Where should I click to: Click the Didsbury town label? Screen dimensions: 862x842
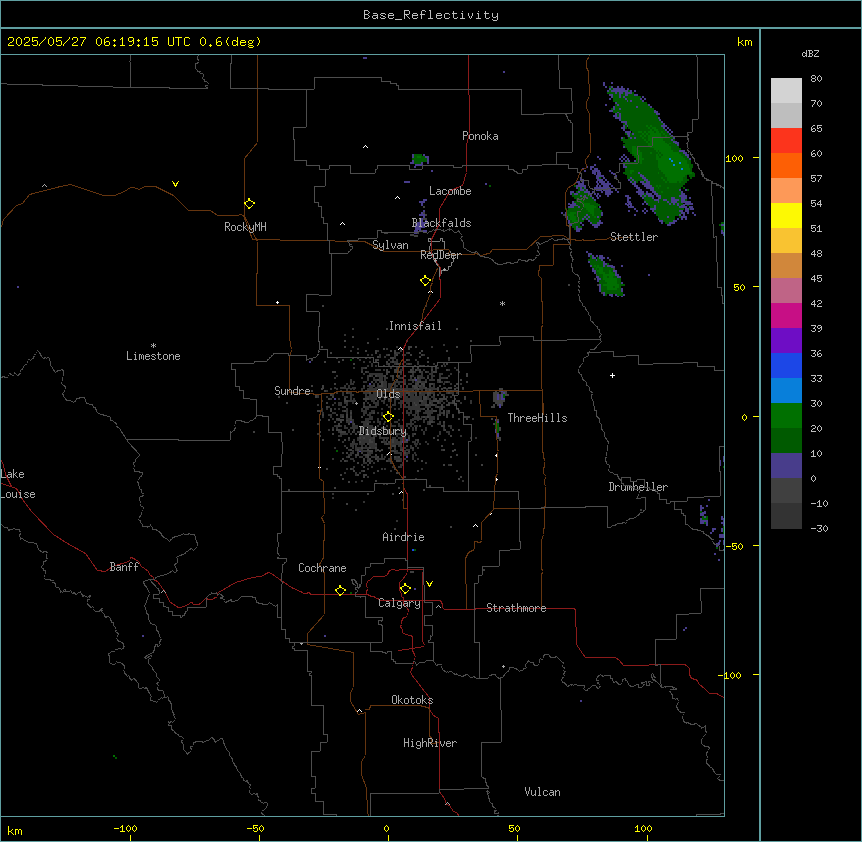click(x=383, y=431)
